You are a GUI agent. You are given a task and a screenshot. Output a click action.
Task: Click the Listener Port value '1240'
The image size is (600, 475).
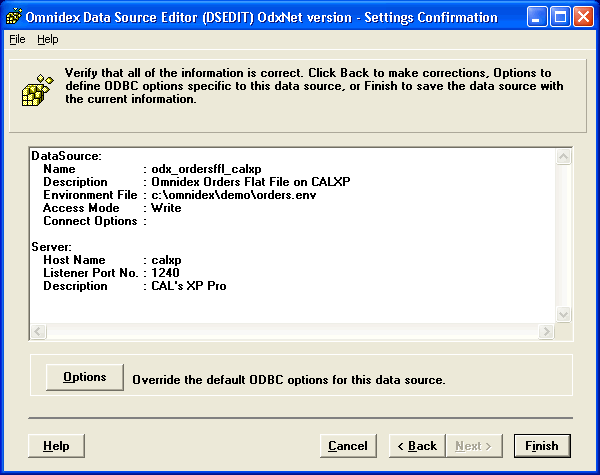(x=165, y=273)
